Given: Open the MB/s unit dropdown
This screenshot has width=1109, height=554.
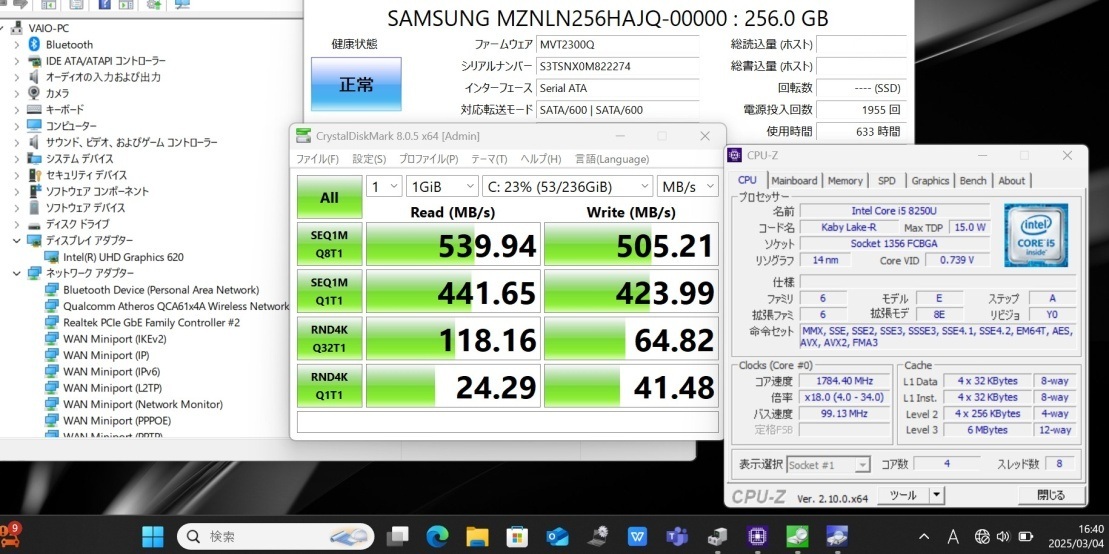Looking at the screenshot, I should click(687, 187).
